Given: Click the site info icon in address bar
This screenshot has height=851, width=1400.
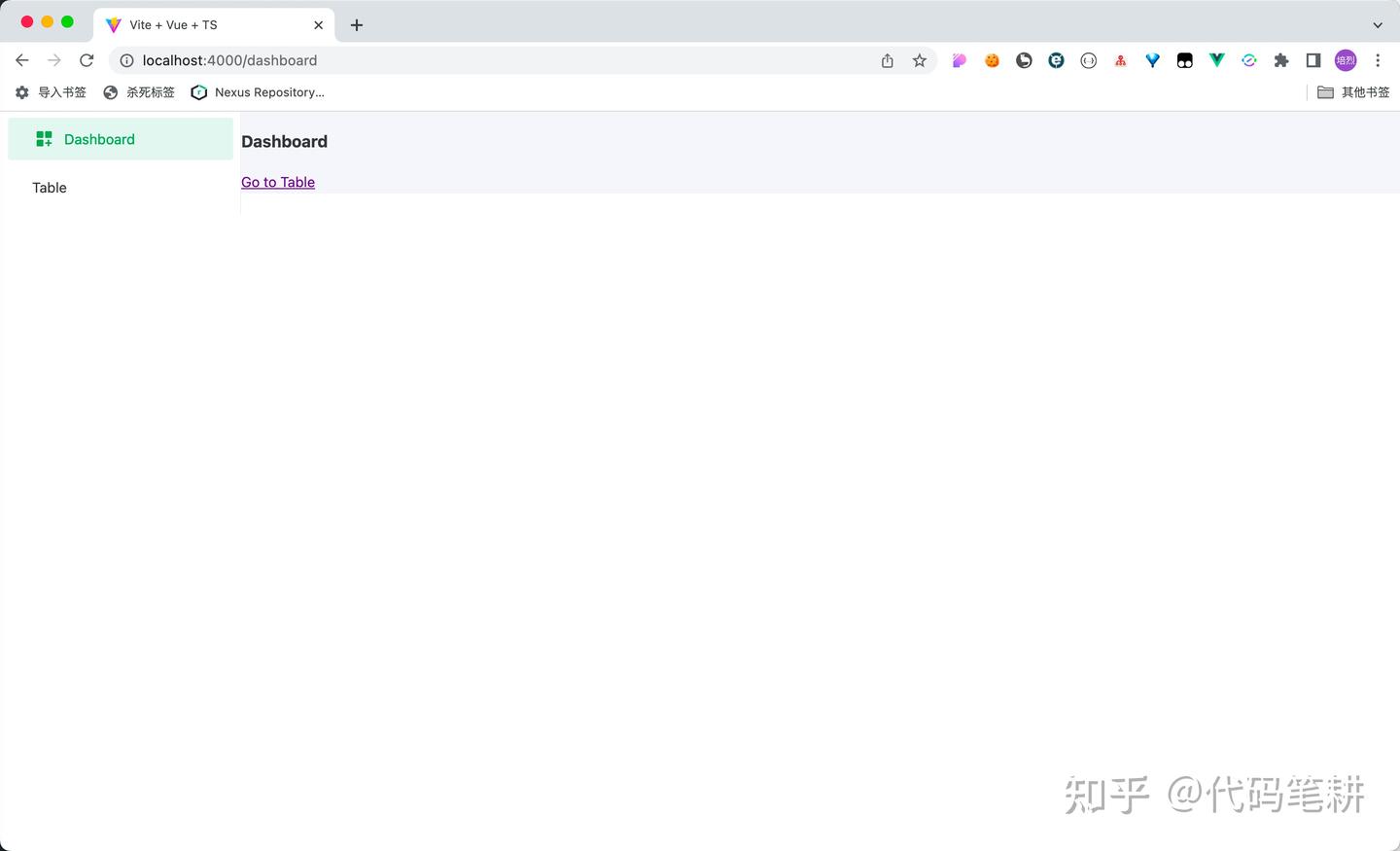Looking at the screenshot, I should 126,59.
